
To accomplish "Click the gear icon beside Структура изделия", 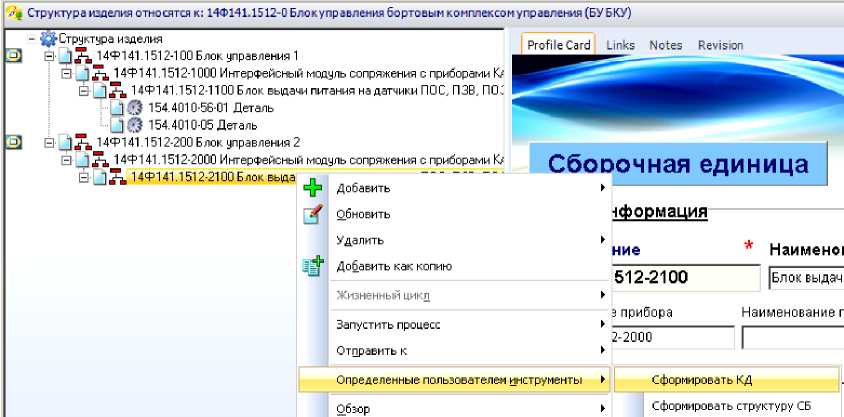I will pos(48,39).
